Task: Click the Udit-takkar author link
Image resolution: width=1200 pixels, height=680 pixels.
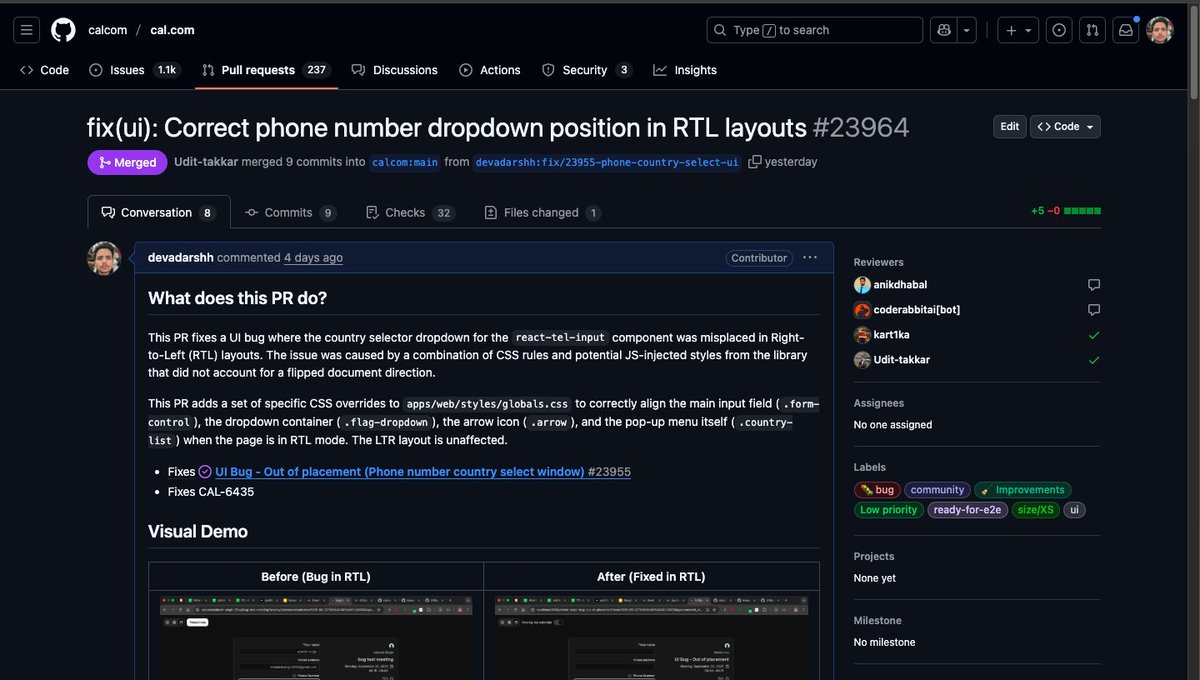Action: click(208, 162)
